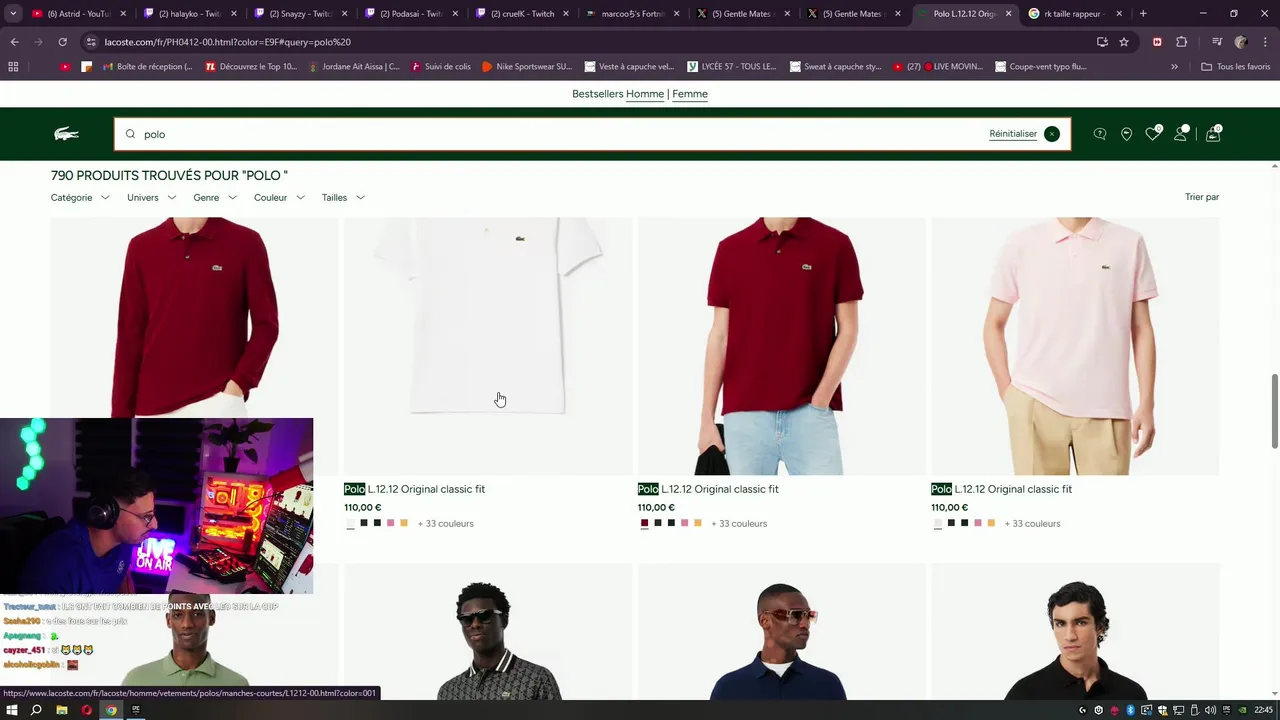1280x720 pixels.
Task: Open the Epic Games taskbar icon
Action: [136, 710]
